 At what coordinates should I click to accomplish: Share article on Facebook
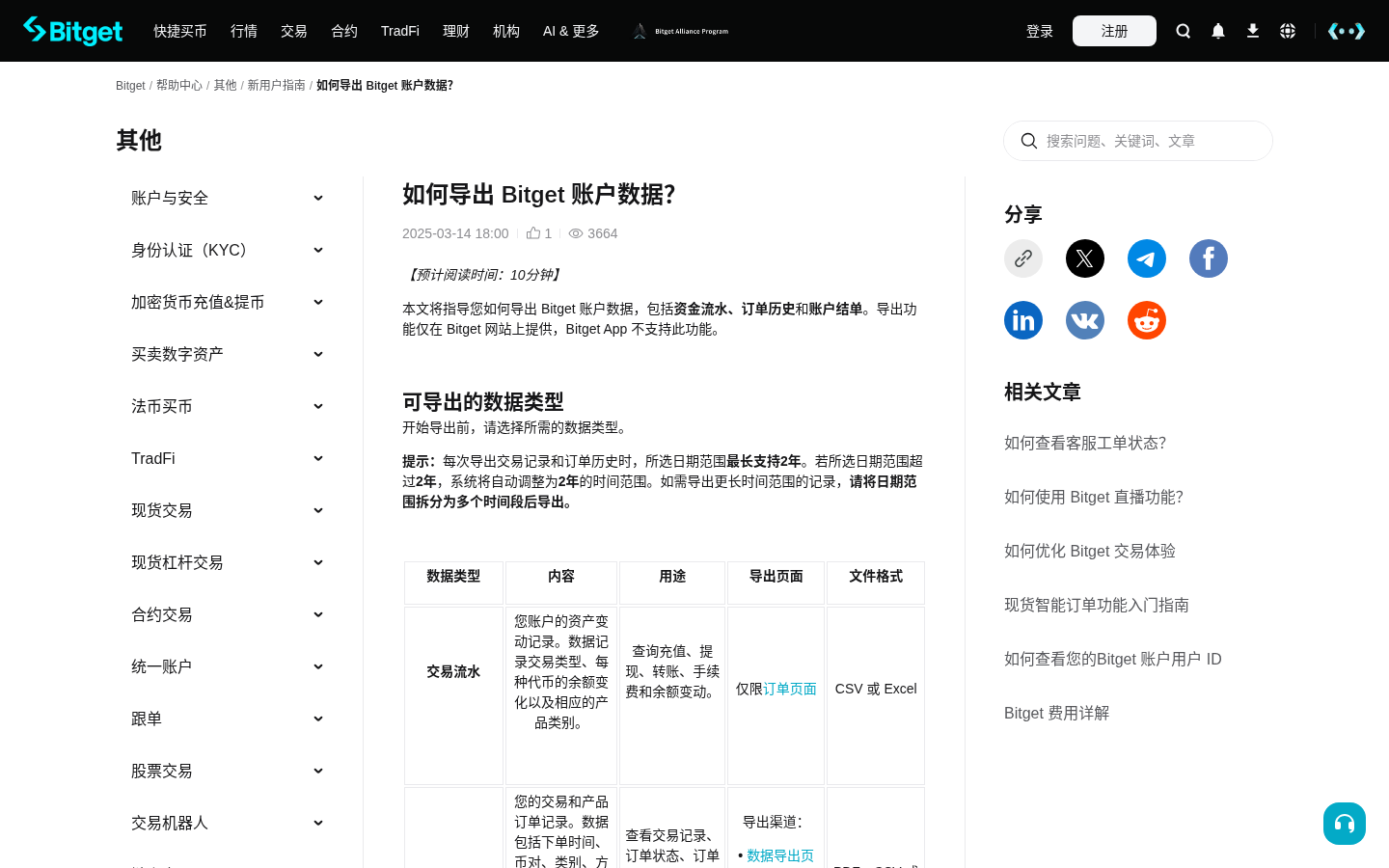[1209, 258]
